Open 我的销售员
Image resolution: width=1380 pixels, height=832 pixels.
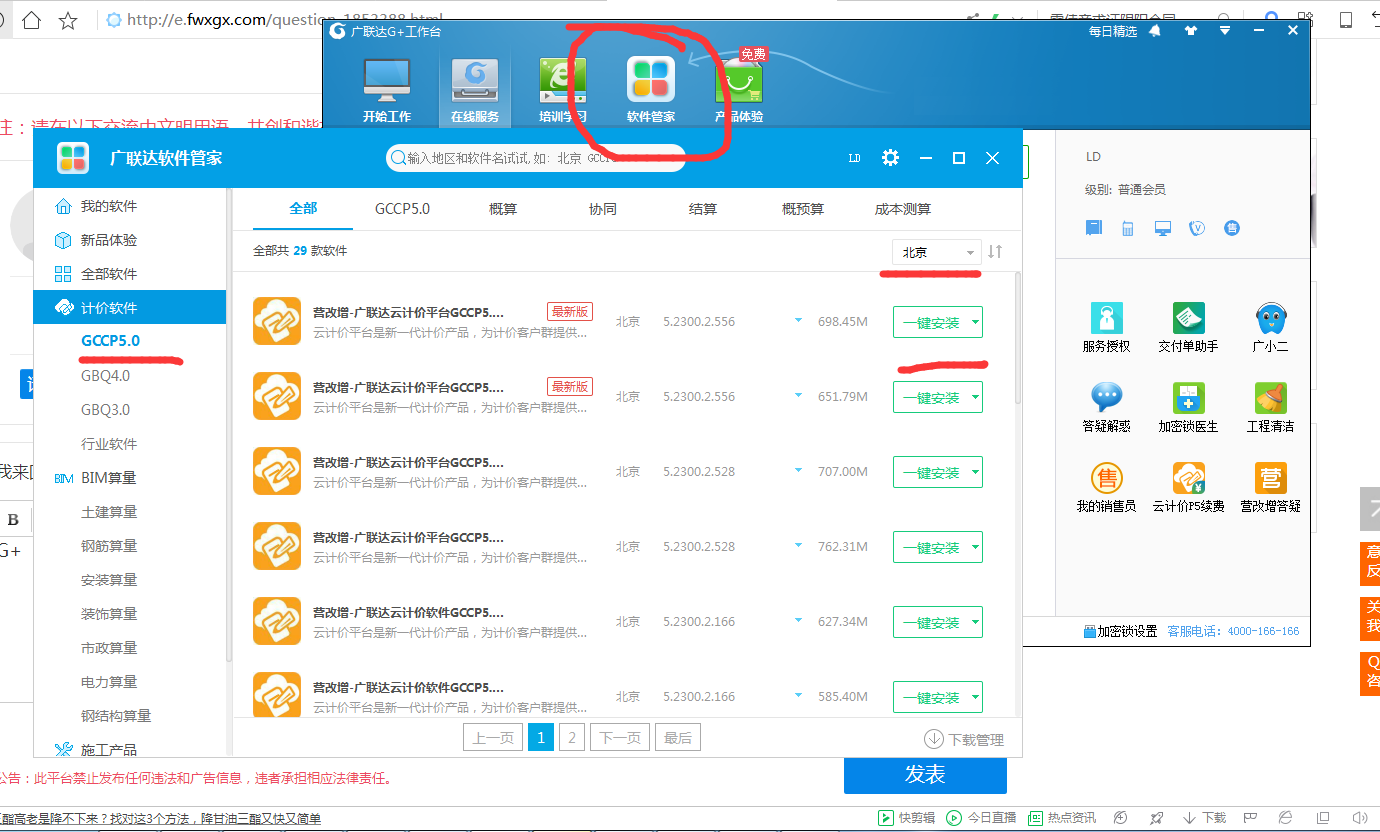click(1106, 488)
